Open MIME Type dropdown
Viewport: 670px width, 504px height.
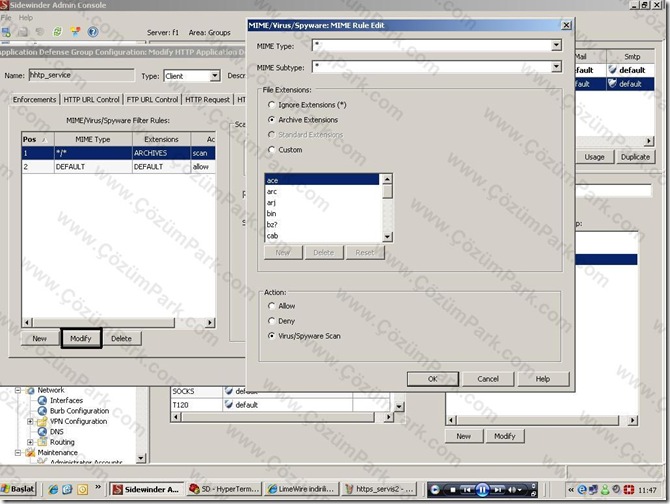pyautogui.click(x=556, y=45)
